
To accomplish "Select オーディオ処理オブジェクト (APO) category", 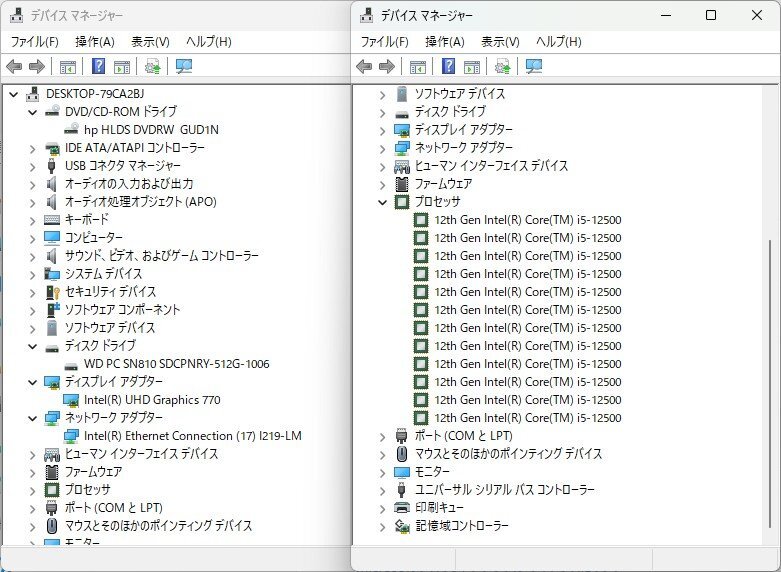I will coord(140,201).
